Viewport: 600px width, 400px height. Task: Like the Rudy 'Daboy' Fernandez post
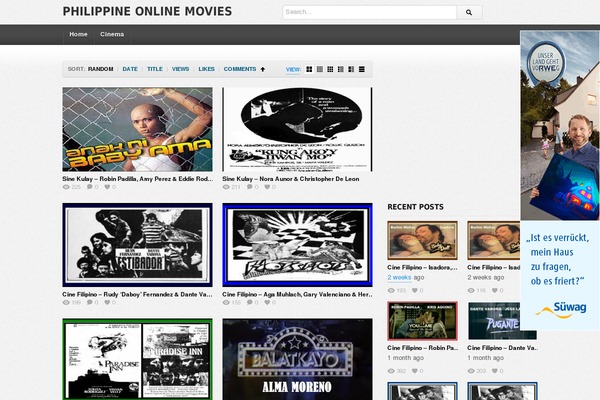point(108,302)
